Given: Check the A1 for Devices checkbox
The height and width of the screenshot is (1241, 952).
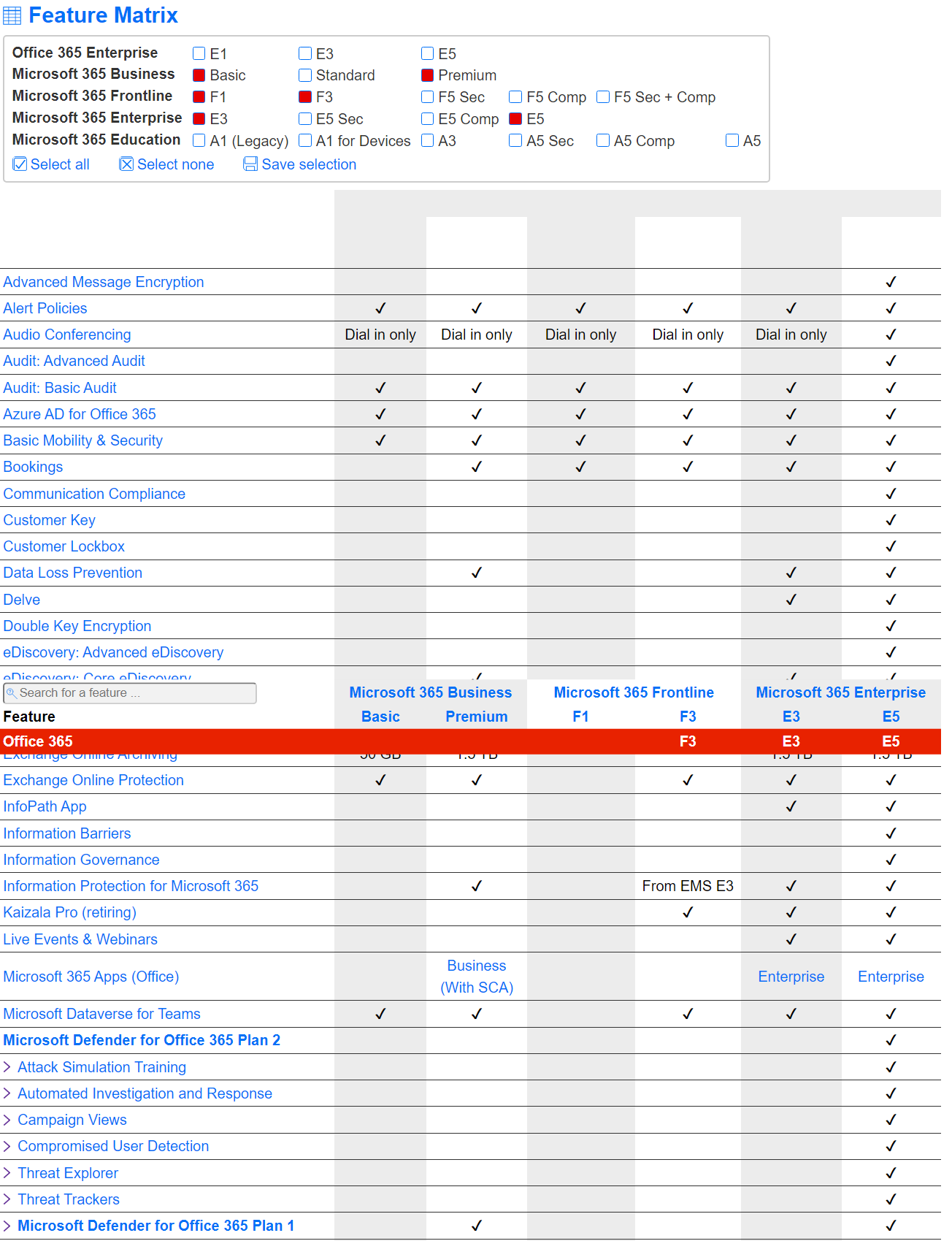Looking at the screenshot, I should [x=305, y=140].
